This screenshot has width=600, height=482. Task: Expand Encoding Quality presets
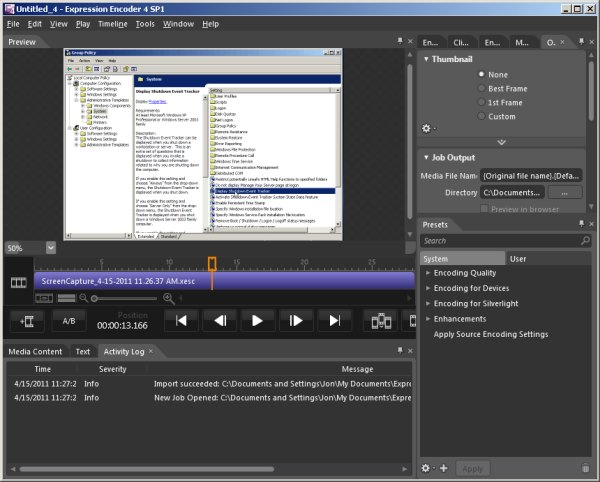[428, 273]
